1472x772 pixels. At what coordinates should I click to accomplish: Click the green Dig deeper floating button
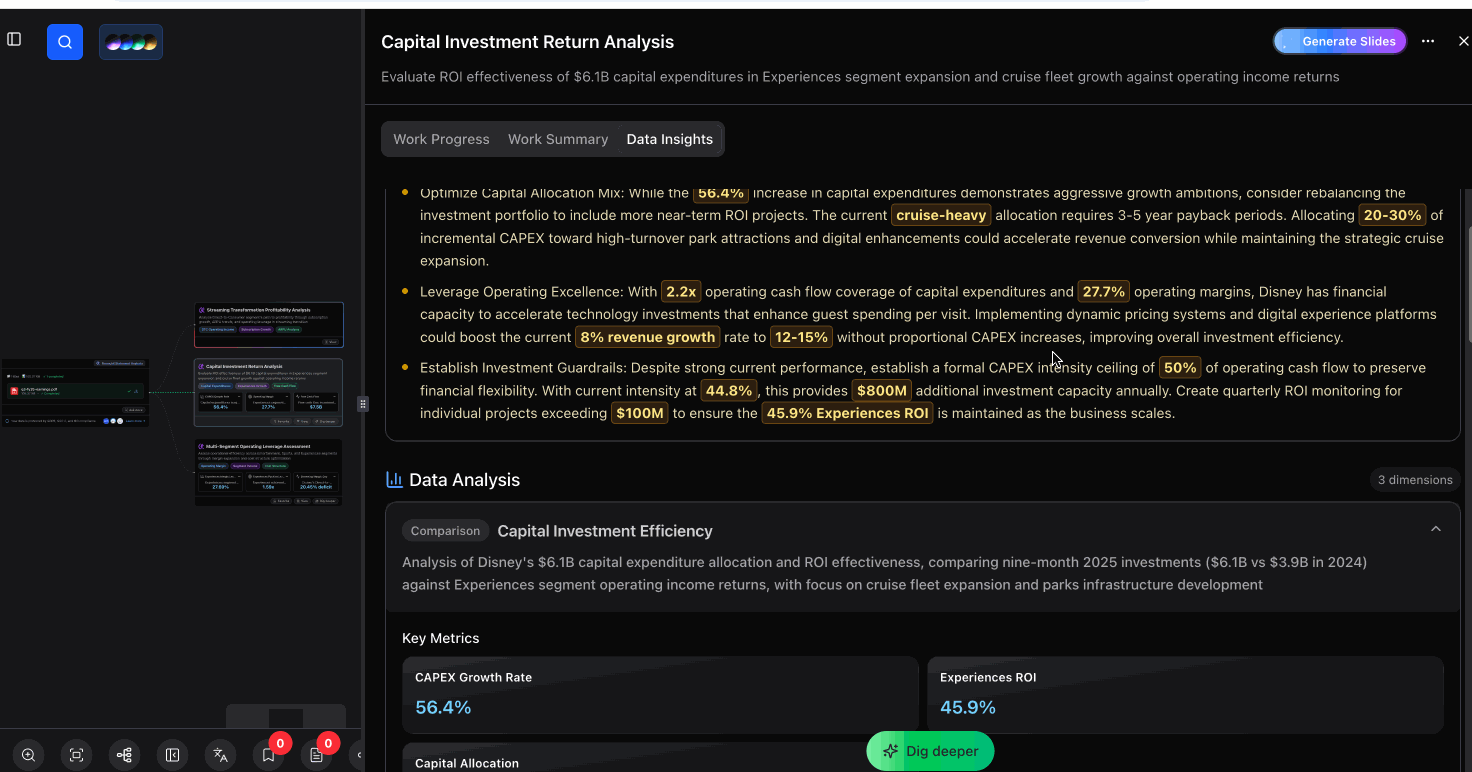click(930, 751)
